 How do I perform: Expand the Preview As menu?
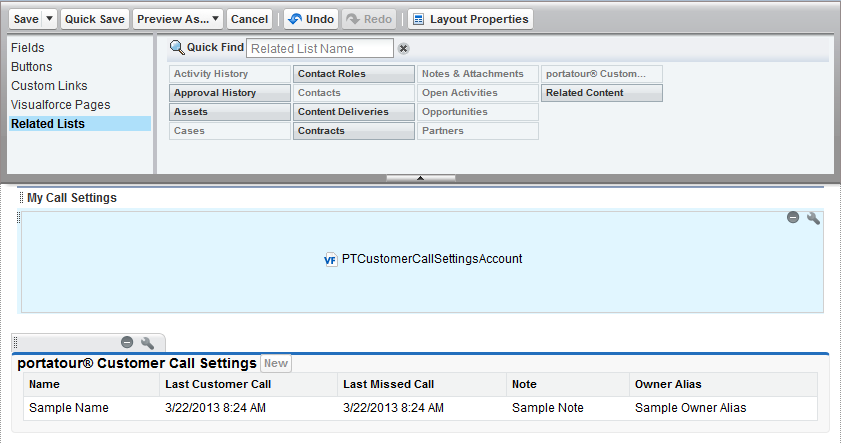[x=178, y=19]
